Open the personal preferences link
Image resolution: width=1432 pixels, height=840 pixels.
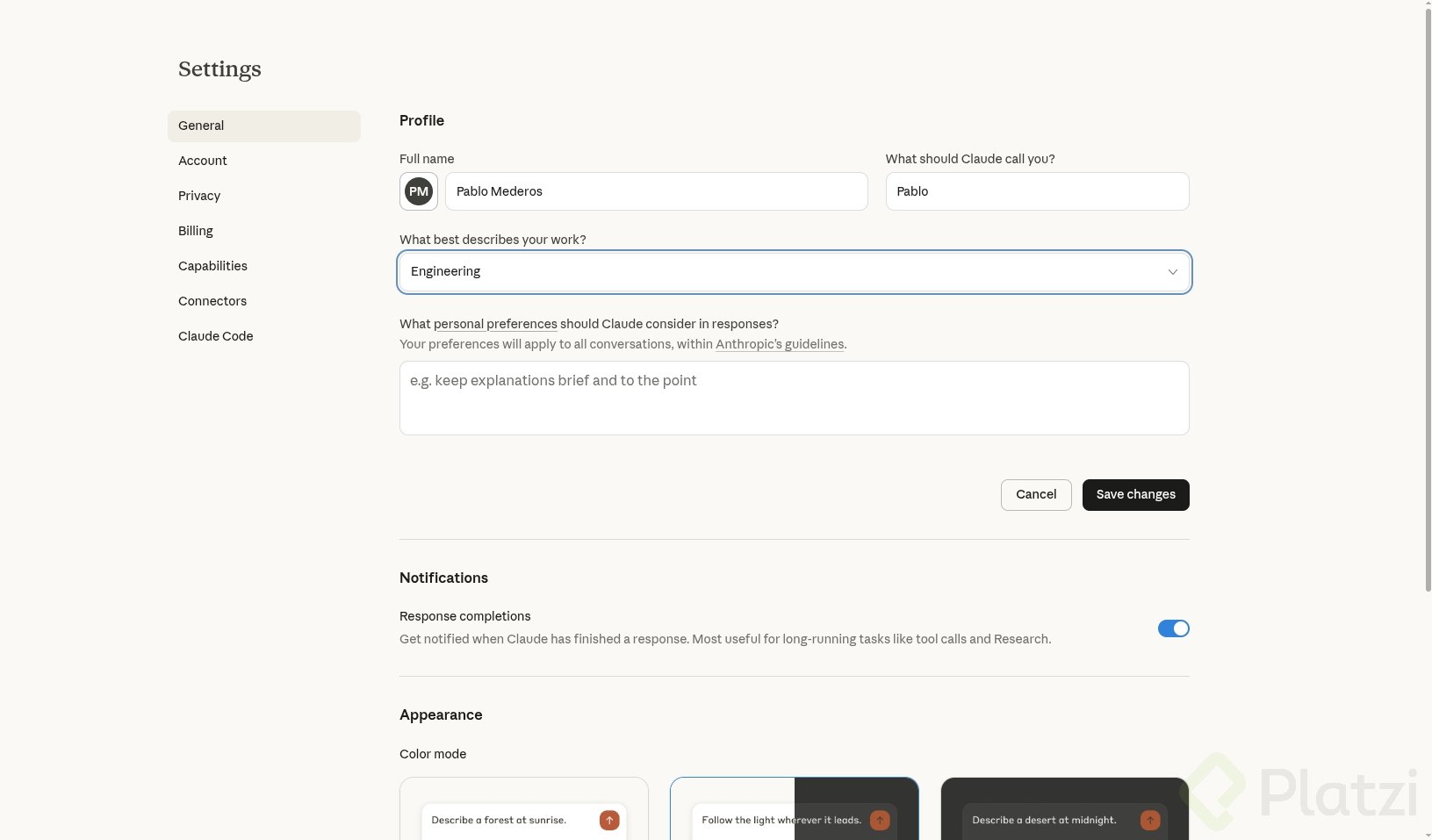pyautogui.click(x=495, y=324)
